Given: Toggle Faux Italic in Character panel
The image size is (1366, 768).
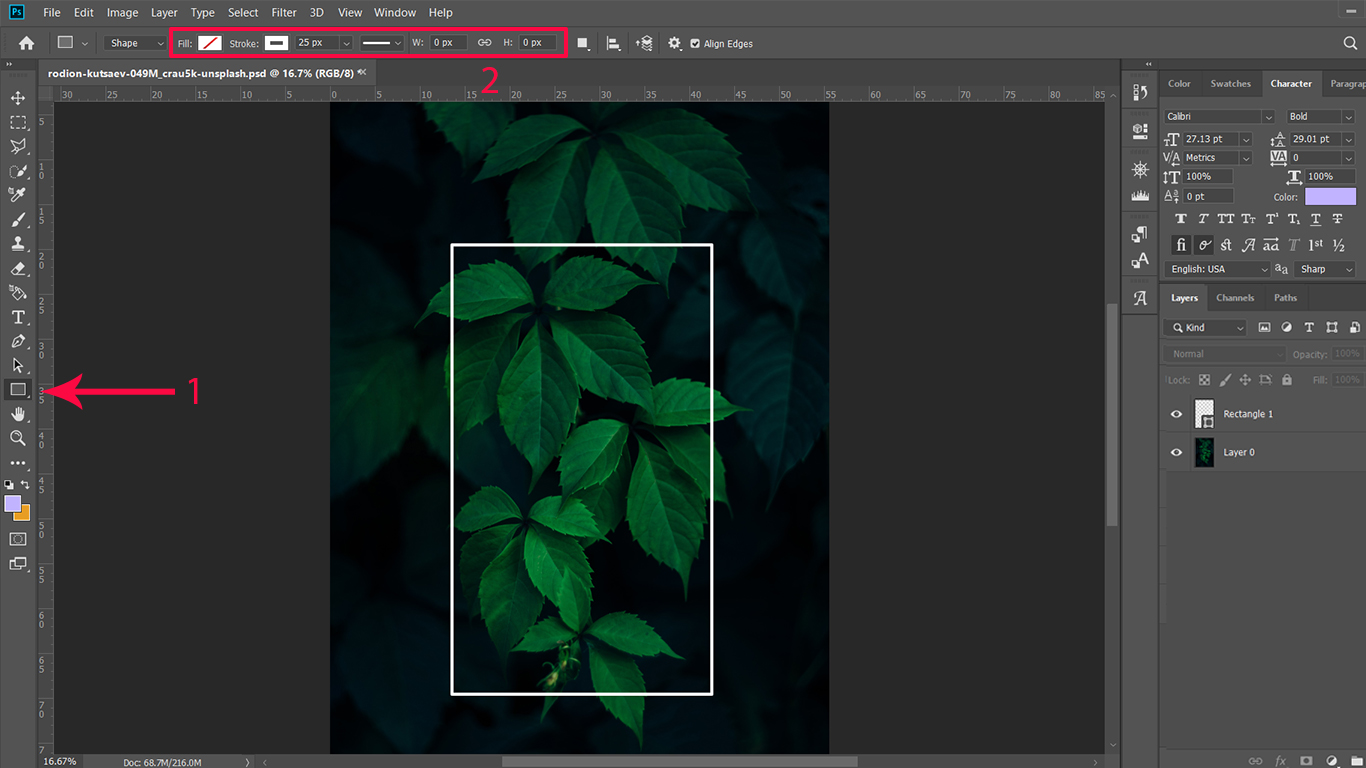Looking at the screenshot, I should (x=1203, y=220).
